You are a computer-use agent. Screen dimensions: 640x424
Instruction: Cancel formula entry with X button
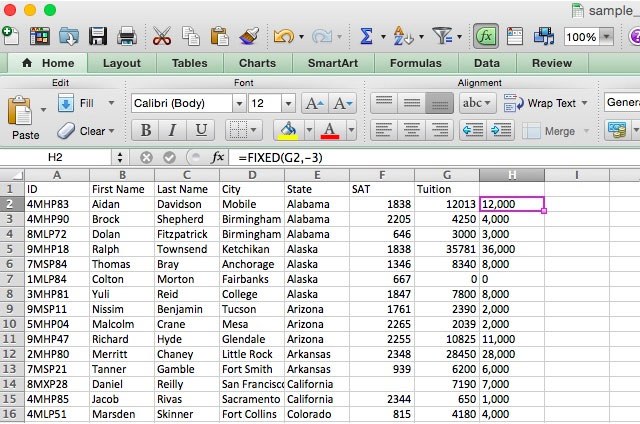coord(146,158)
